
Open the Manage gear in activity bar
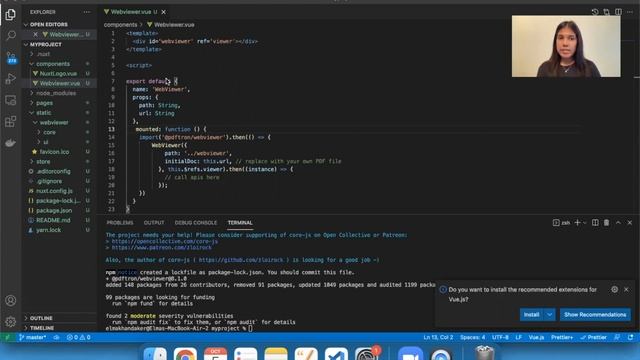pyautogui.click(x=11, y=322)
